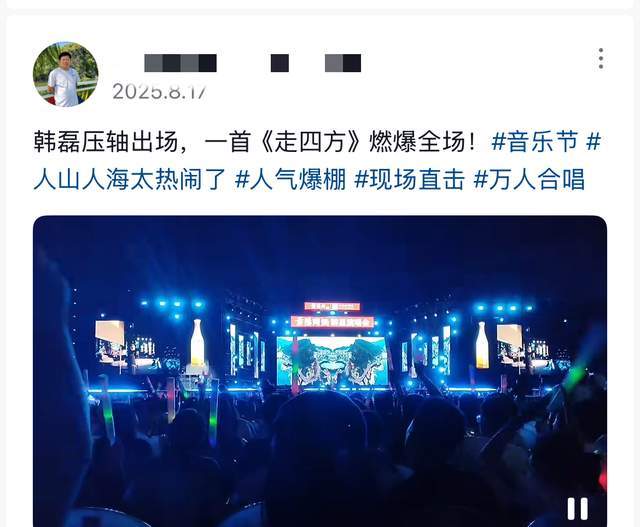Open the #现场直击 hashtag
Screen dimensions: 640x527
(x=410, y=179)
